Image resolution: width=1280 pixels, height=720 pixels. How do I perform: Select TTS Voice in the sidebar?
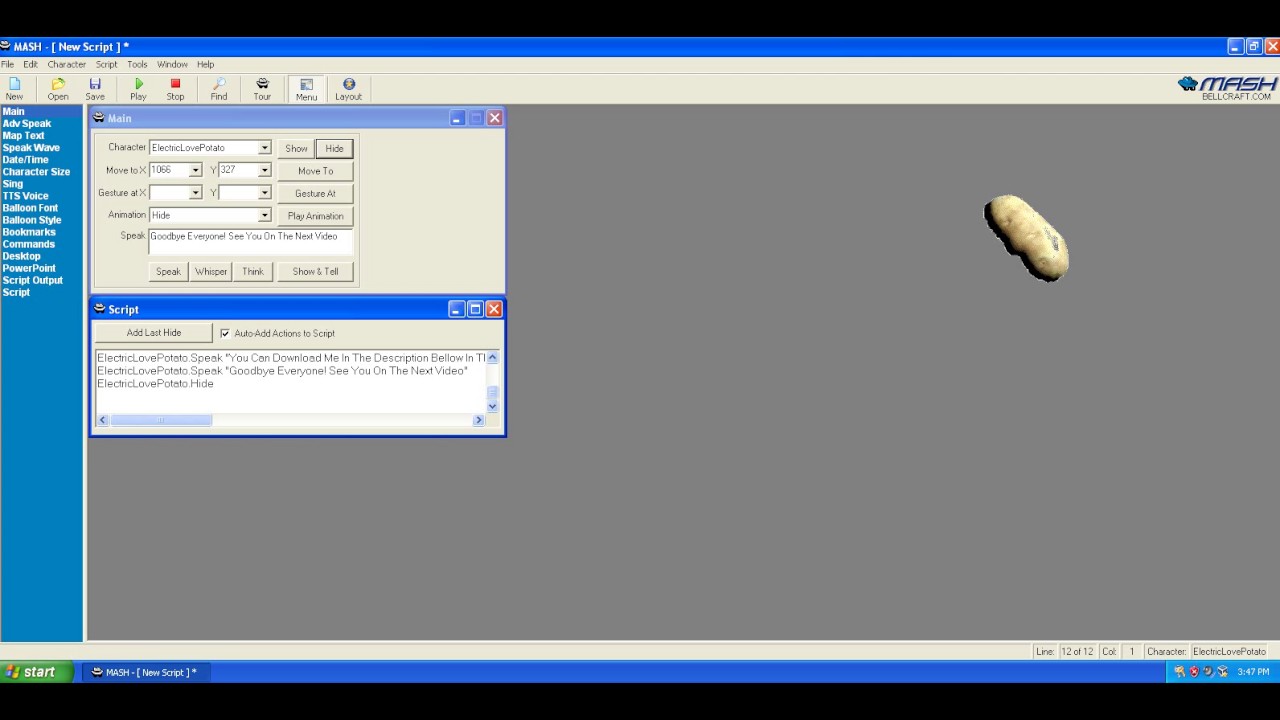(26, 196)
